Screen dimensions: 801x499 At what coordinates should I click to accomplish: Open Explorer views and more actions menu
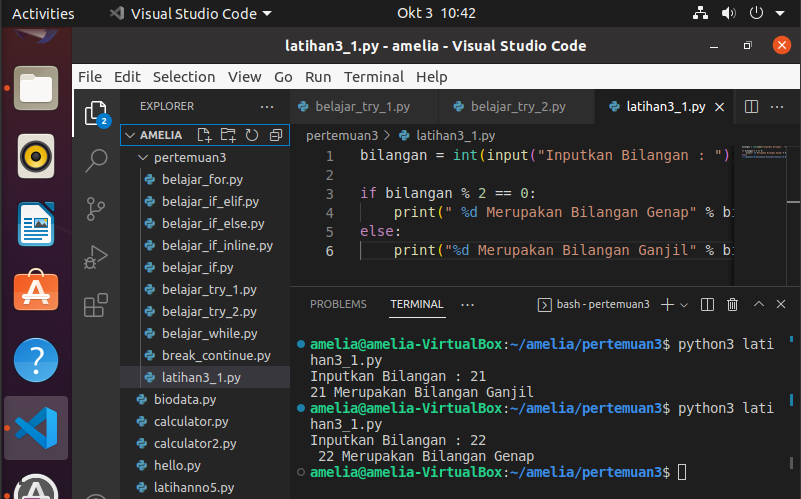coord(267,107)
